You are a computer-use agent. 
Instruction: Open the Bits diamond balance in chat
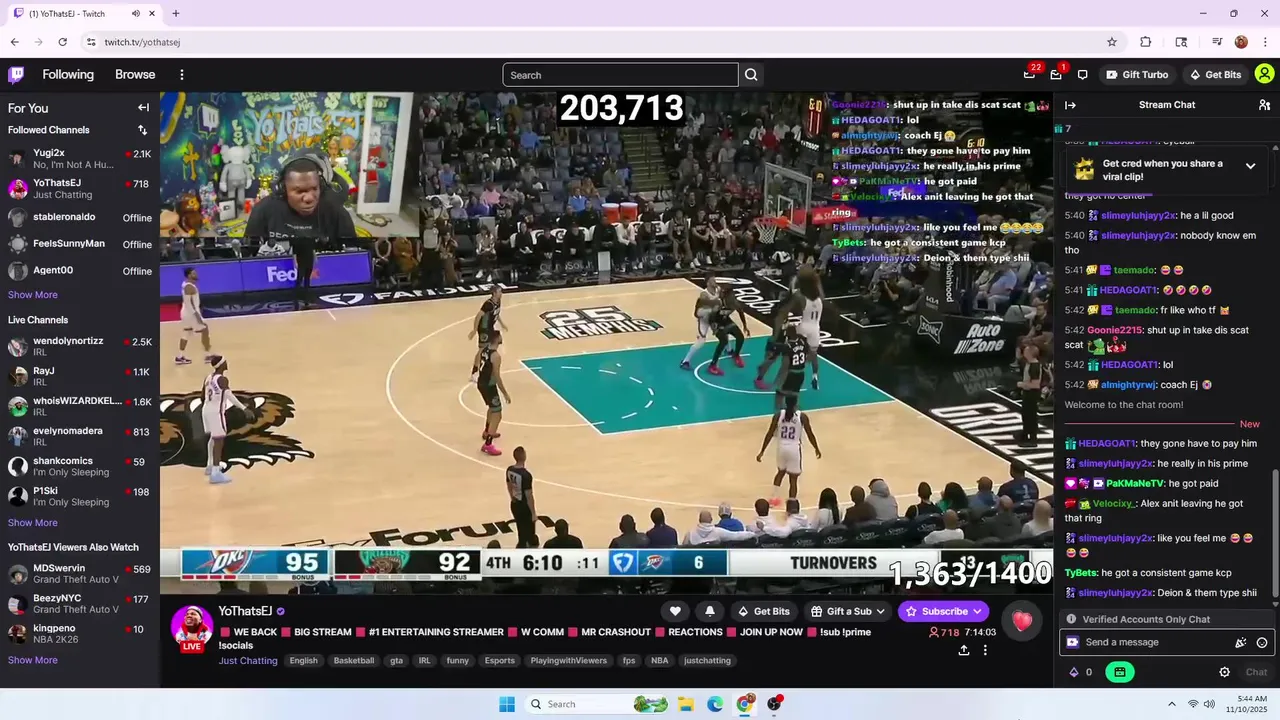(1081, 672)
